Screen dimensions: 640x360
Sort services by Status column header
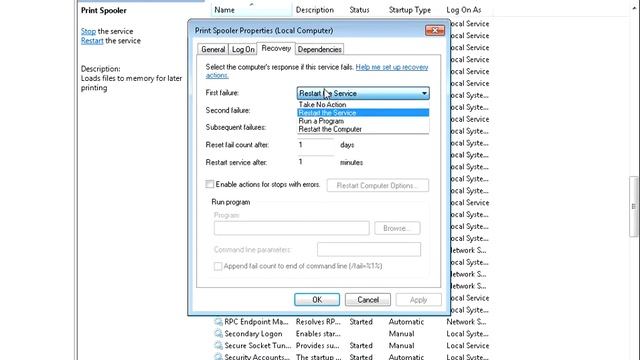pos(359,10)
